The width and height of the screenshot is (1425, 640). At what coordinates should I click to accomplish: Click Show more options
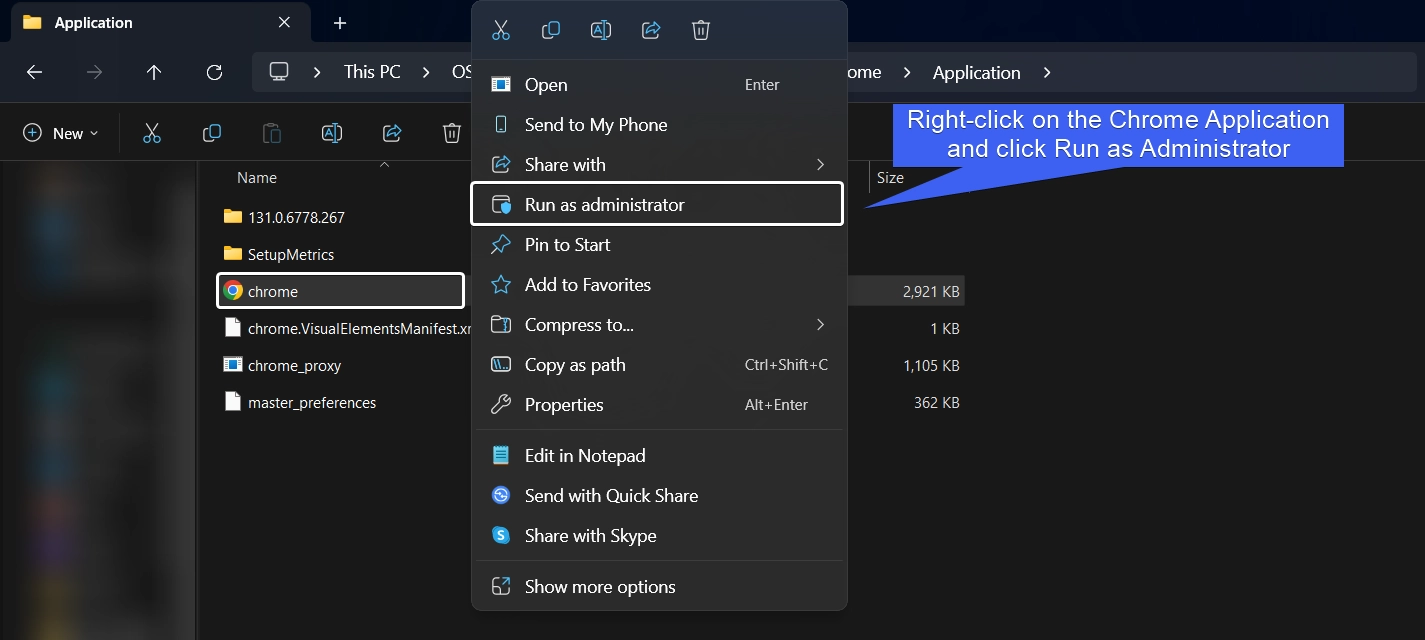[x=659, y=587]
